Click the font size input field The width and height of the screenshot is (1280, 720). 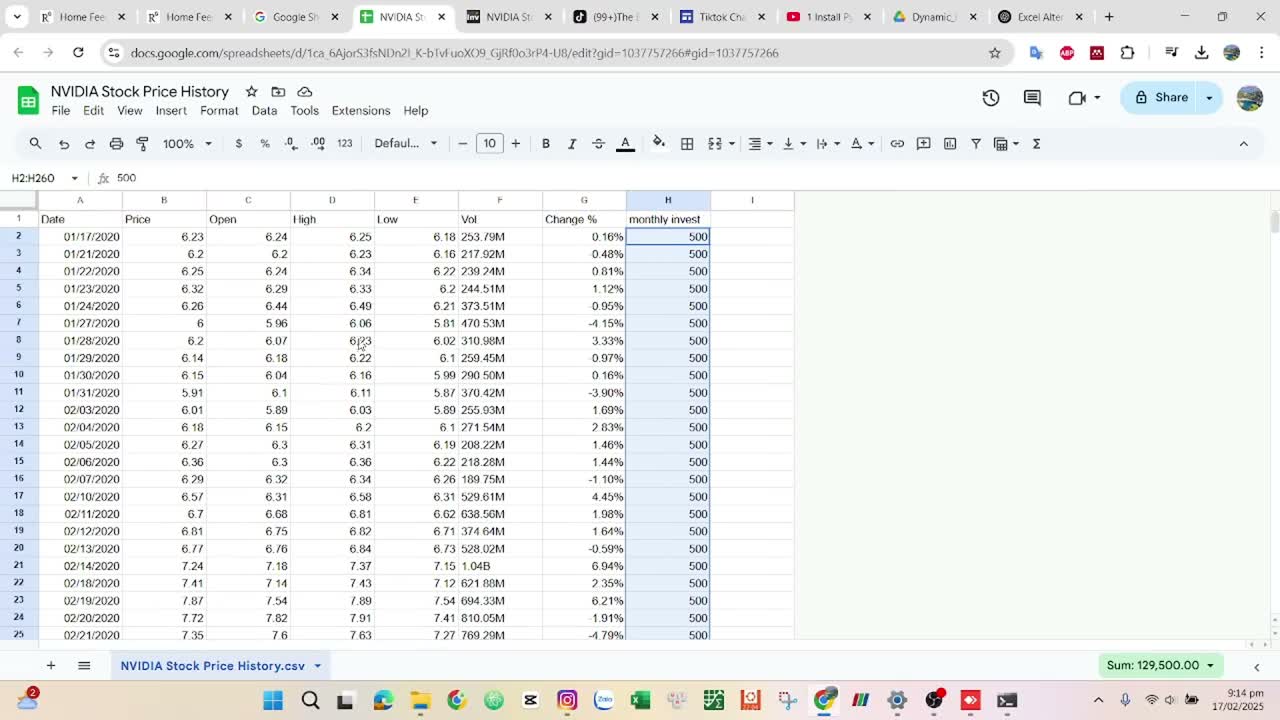coord(489,144)
